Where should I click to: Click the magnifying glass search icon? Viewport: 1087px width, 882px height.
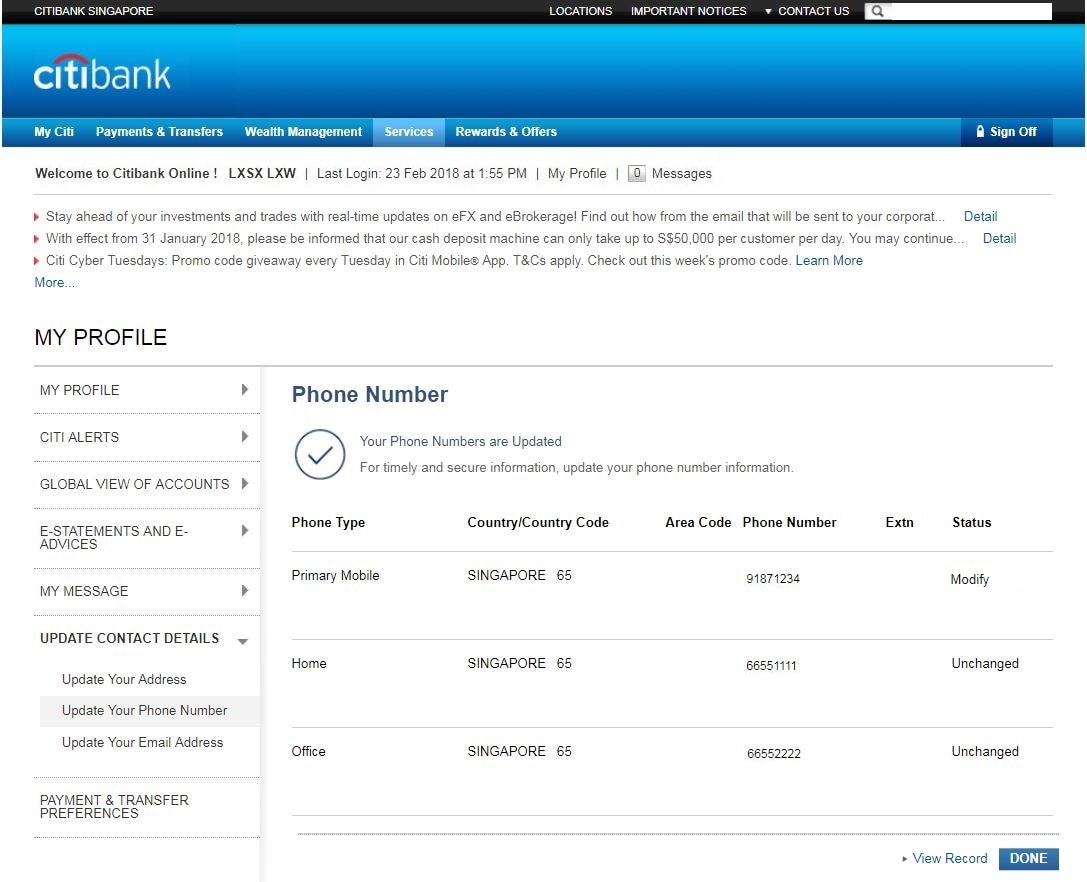[x=875, y=11]
